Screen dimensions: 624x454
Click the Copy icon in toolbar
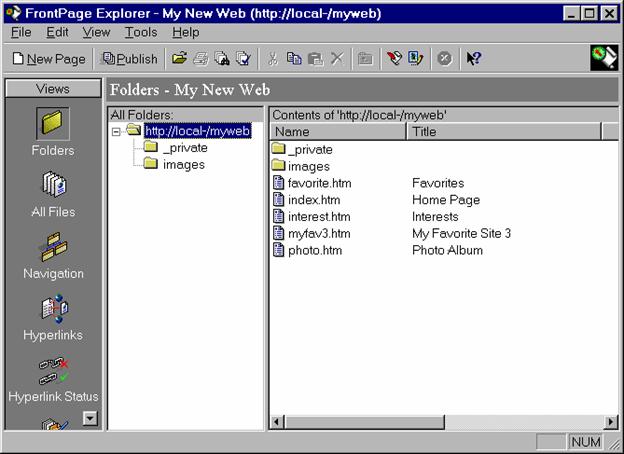295,59
